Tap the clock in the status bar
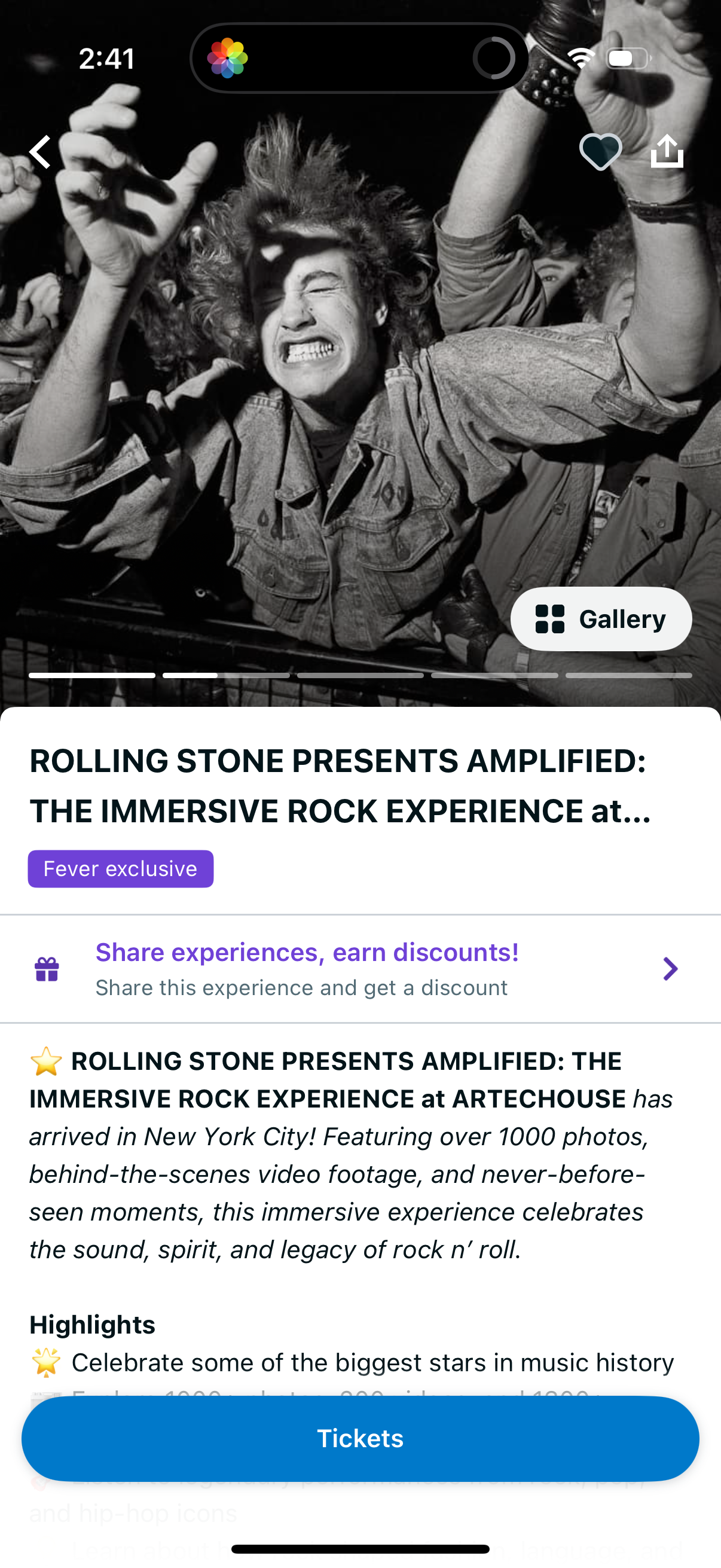This screenshot has height=1568, width=721. click(x=106, y=58)
